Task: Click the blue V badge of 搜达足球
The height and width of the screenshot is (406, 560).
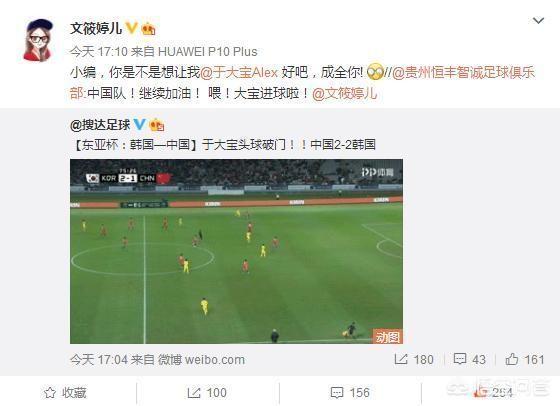Action: (139, 124)
